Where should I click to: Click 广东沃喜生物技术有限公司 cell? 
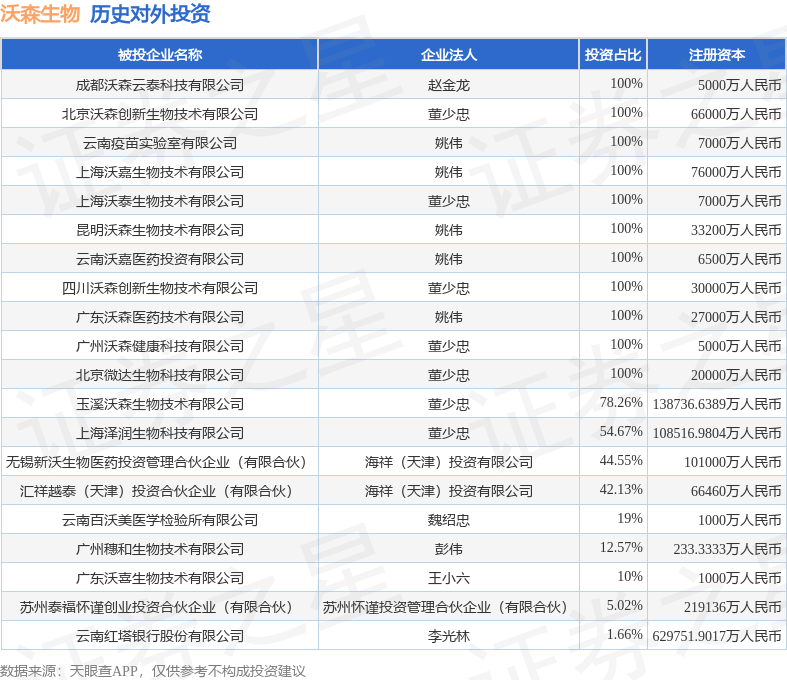160,578
